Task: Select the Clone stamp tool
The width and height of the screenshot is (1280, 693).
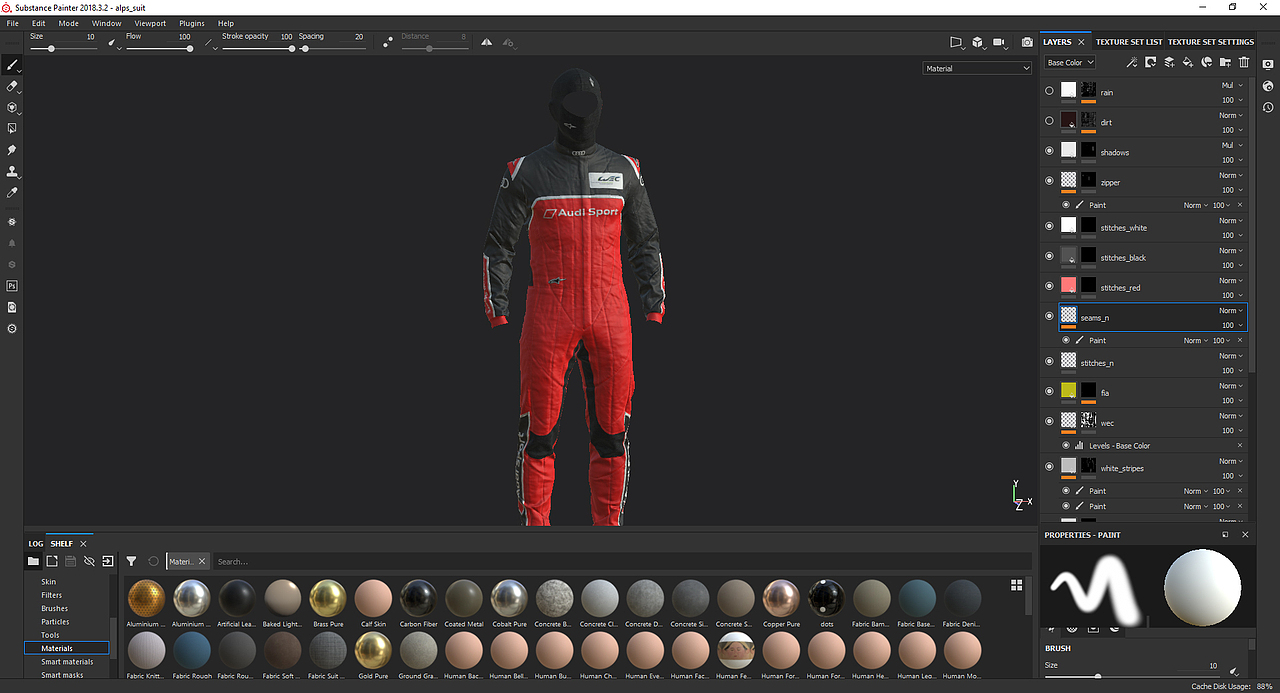Action: tap(12, 171)
